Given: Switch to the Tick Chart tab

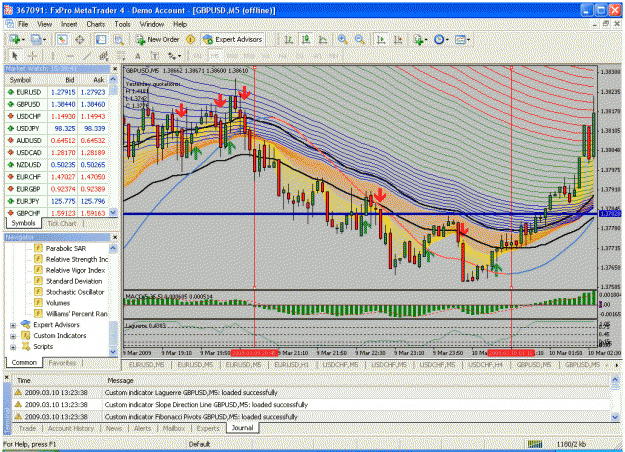Looking at the screenshot, I should (62, 224).
